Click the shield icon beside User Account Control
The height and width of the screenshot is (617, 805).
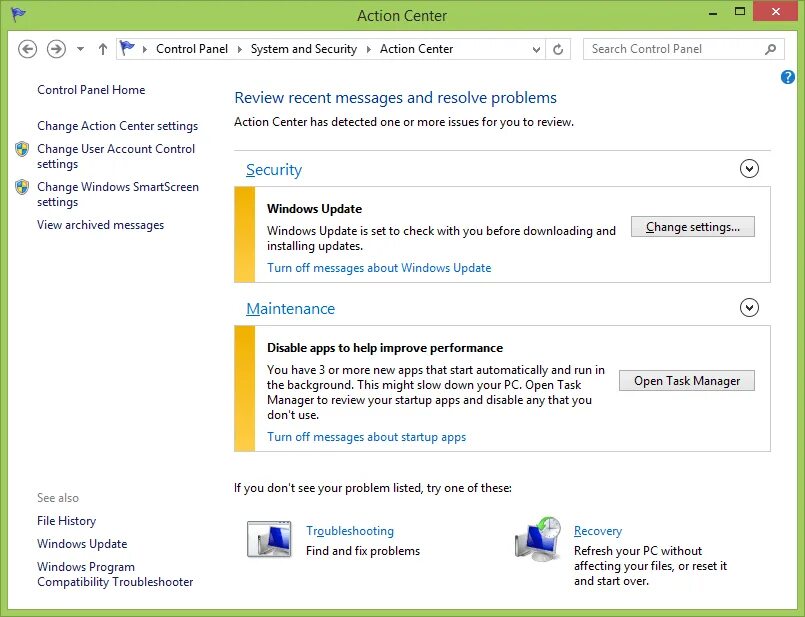point(22,149)
